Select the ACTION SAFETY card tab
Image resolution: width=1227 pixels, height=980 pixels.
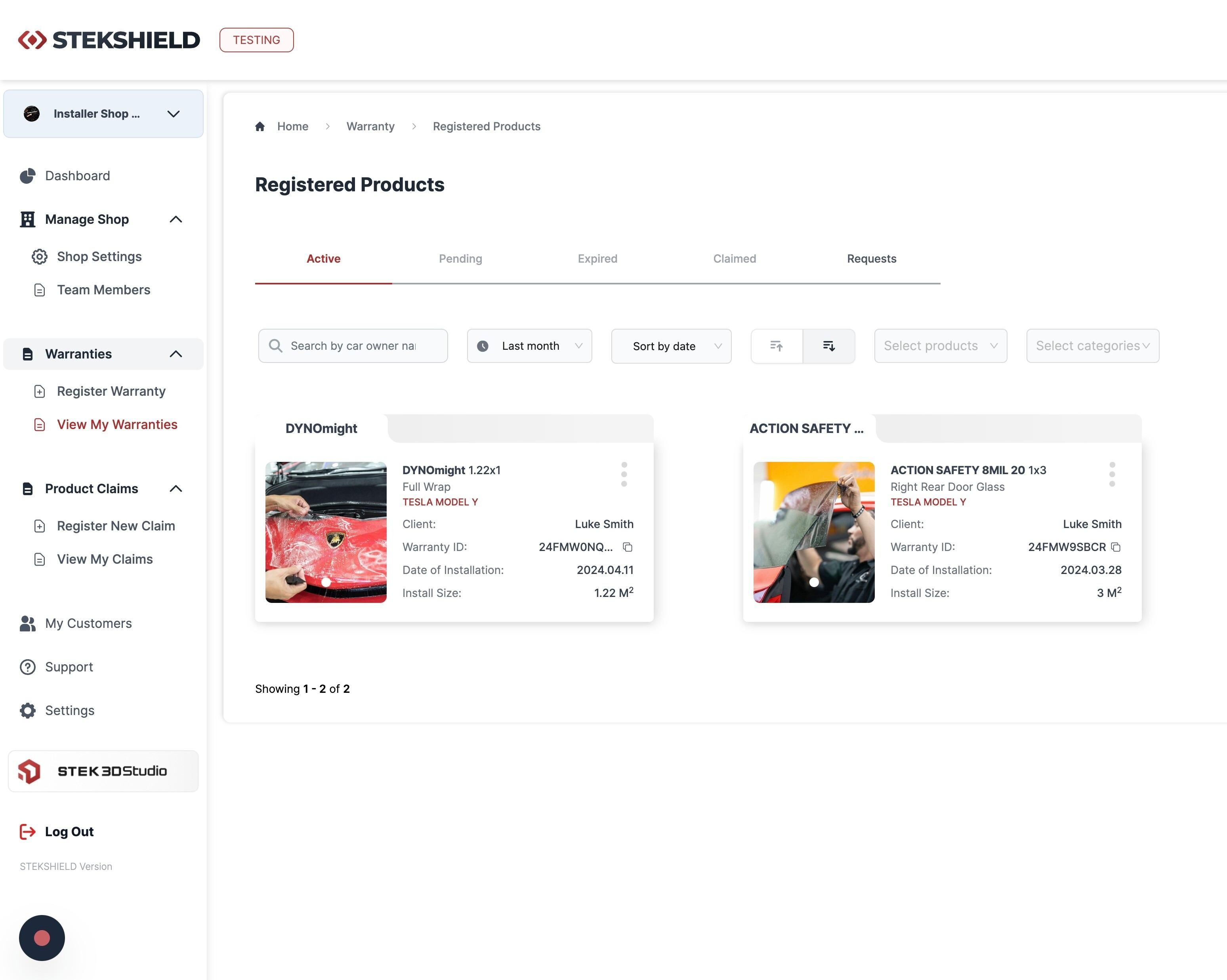coord(806,429)
